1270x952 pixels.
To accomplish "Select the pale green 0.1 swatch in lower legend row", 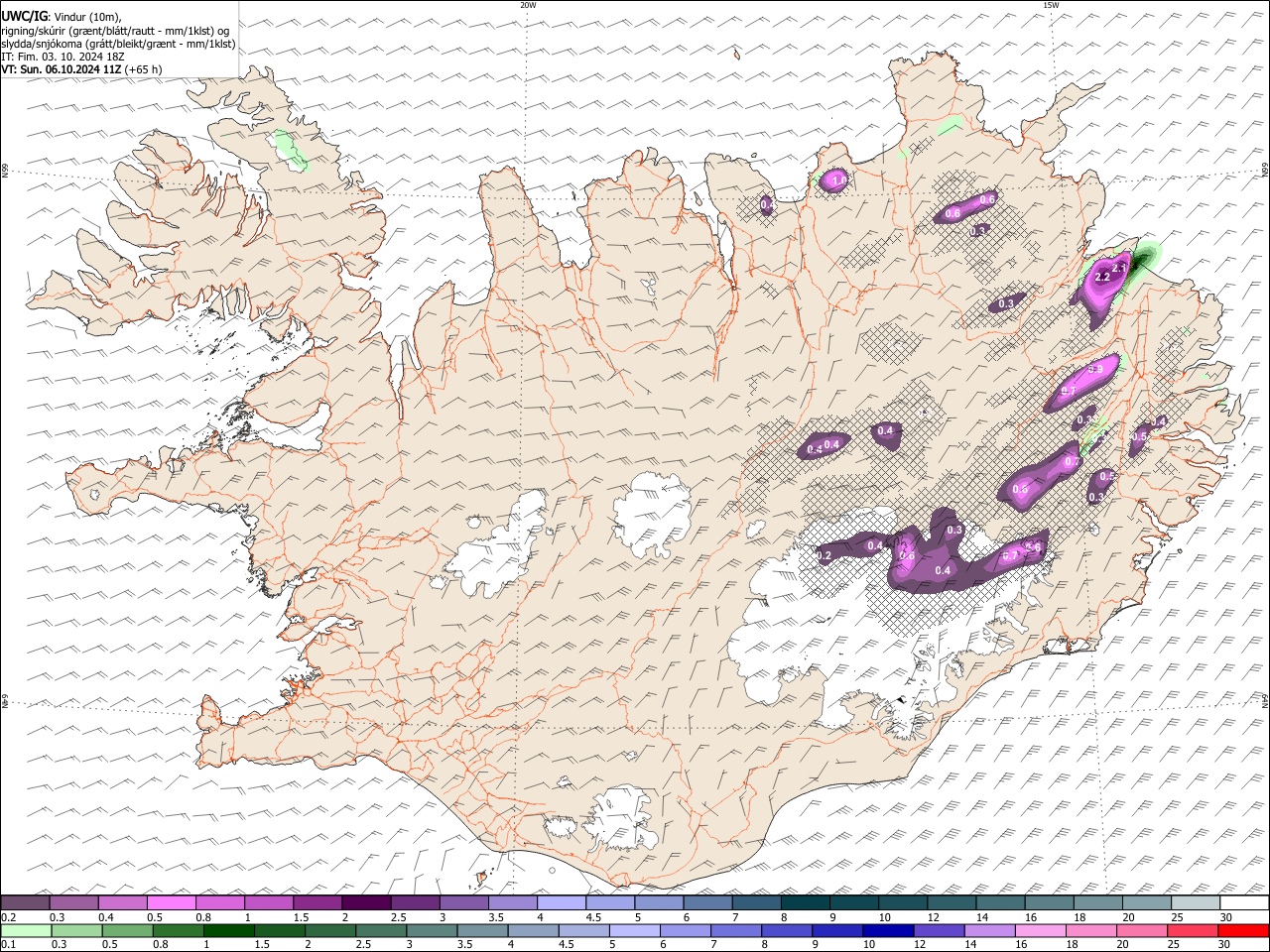I will tap(26, 931).
